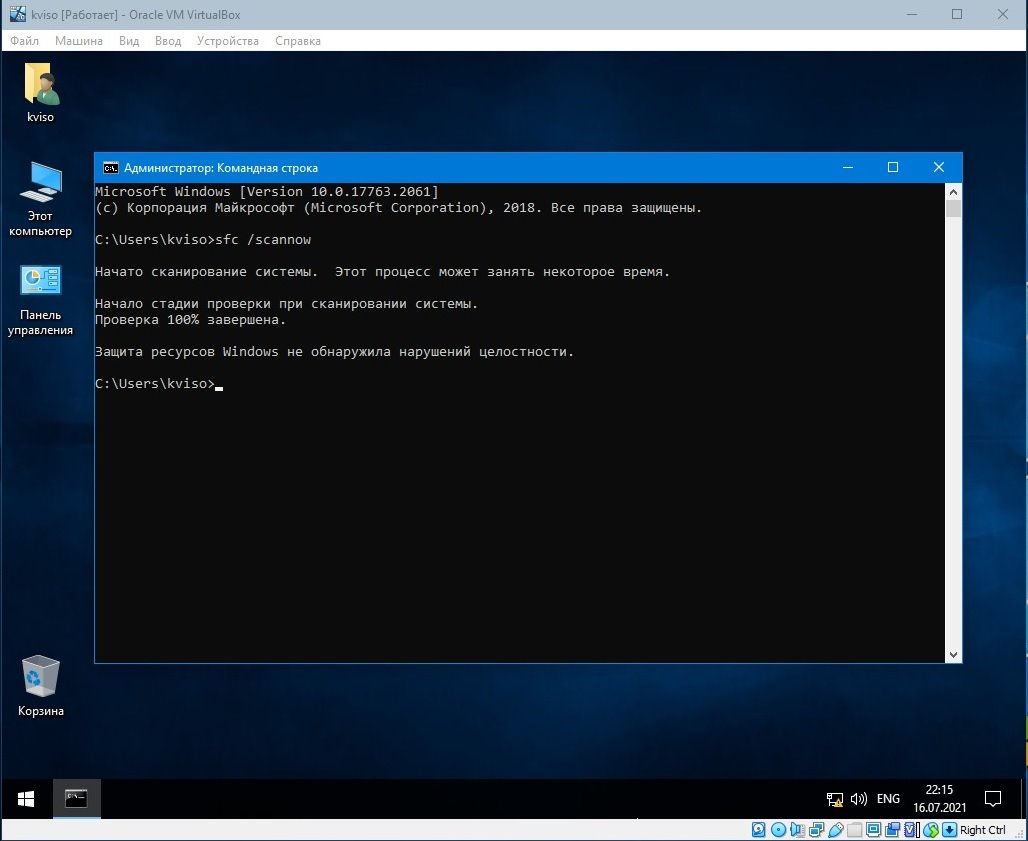The height and width of the screenshot is (841, 1028).
Task: Open the clock showing 22:15
Action: coord(939,798)
